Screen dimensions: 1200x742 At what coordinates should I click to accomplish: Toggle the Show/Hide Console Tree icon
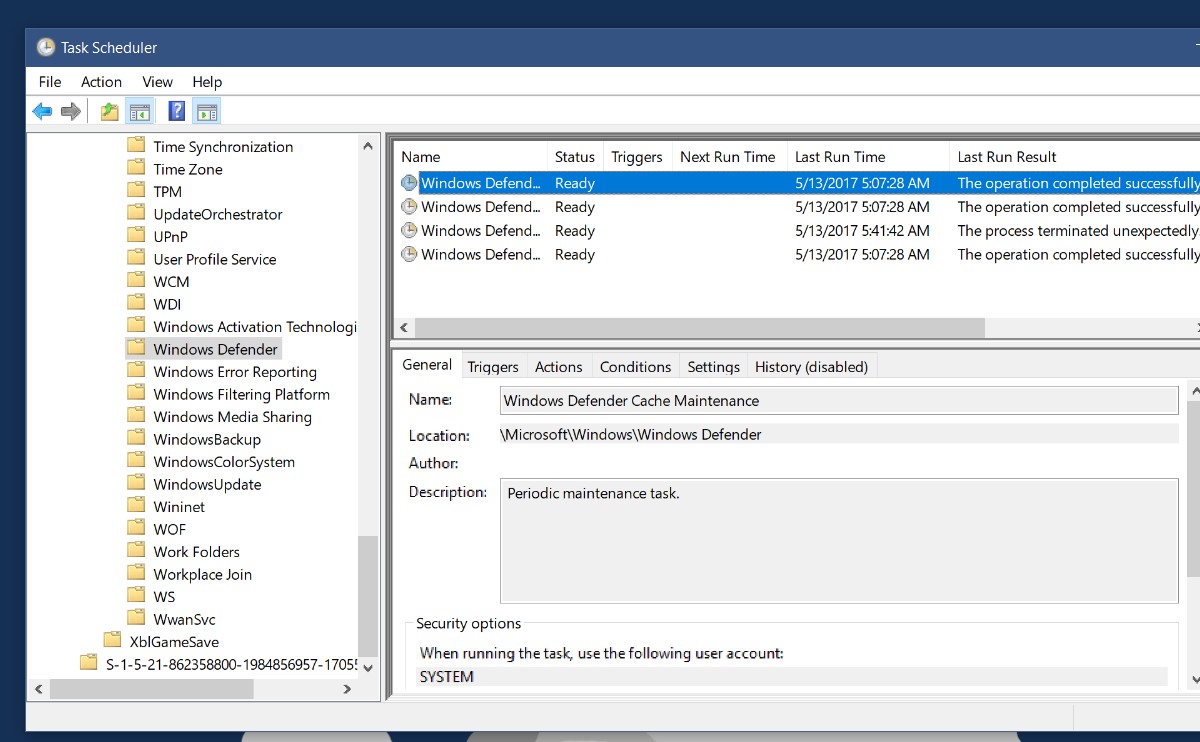tap(139, 111)
